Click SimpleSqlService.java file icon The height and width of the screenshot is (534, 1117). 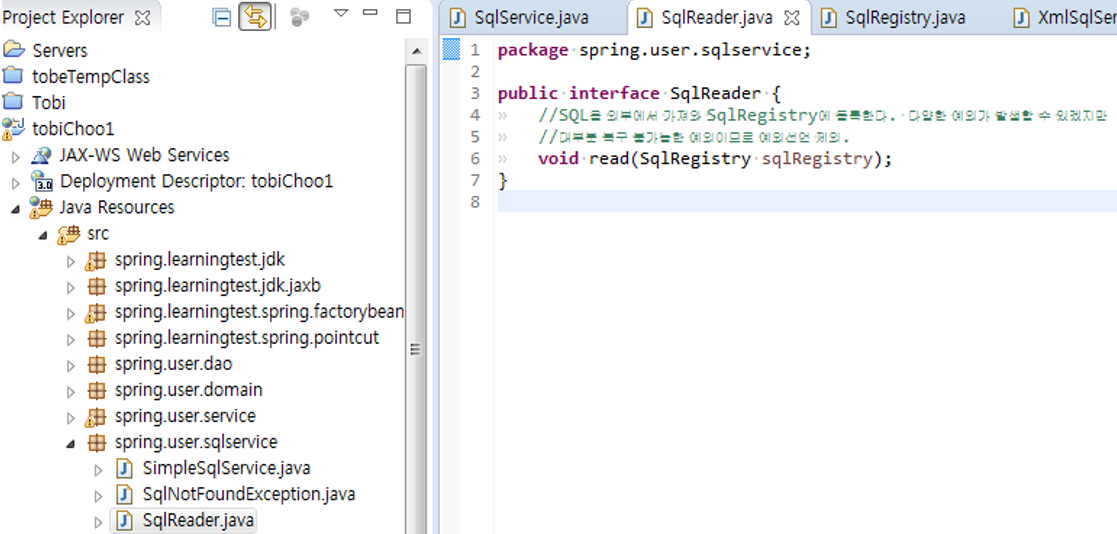tap(124, 469)
